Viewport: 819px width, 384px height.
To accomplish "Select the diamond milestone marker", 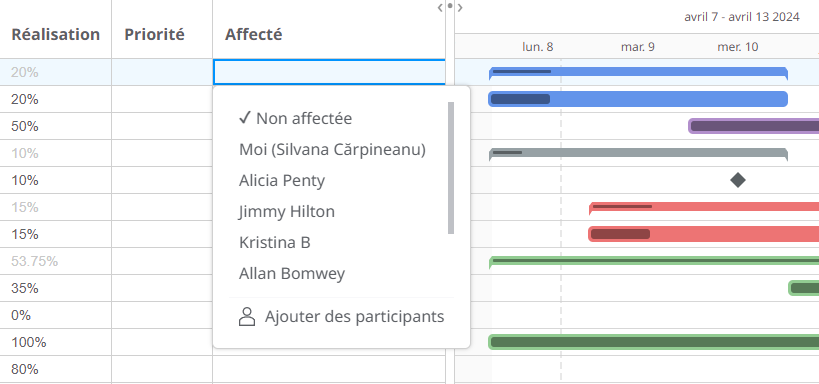I will coord(738,180).
